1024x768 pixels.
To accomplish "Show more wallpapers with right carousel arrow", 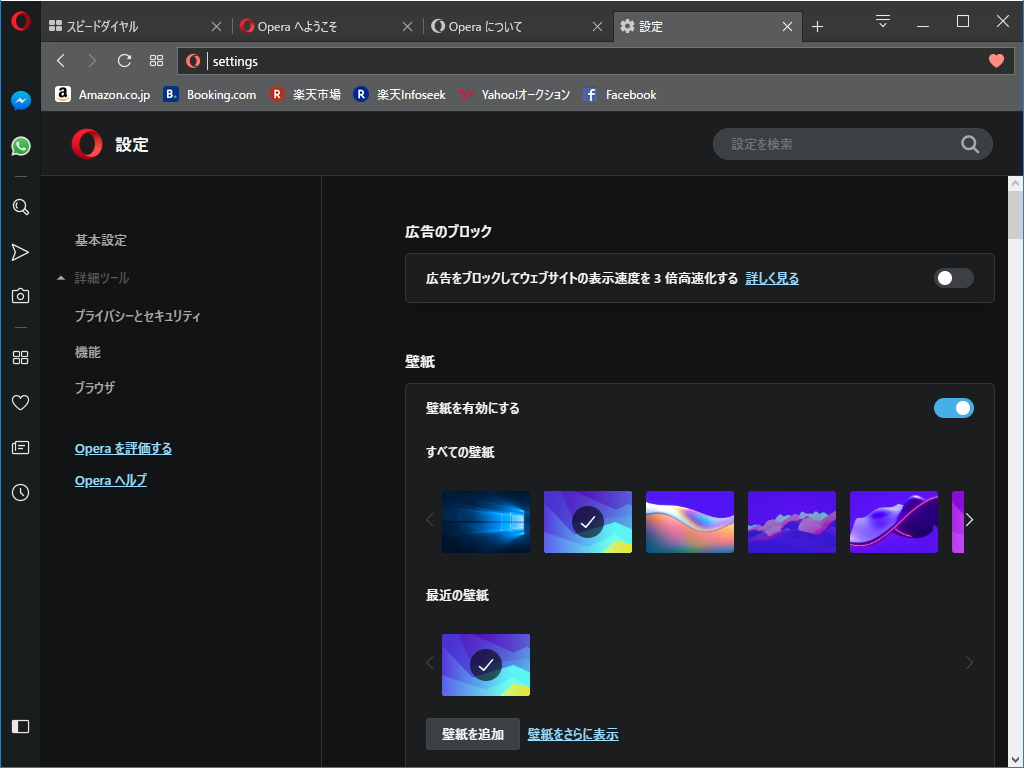I will click(968, 520).
